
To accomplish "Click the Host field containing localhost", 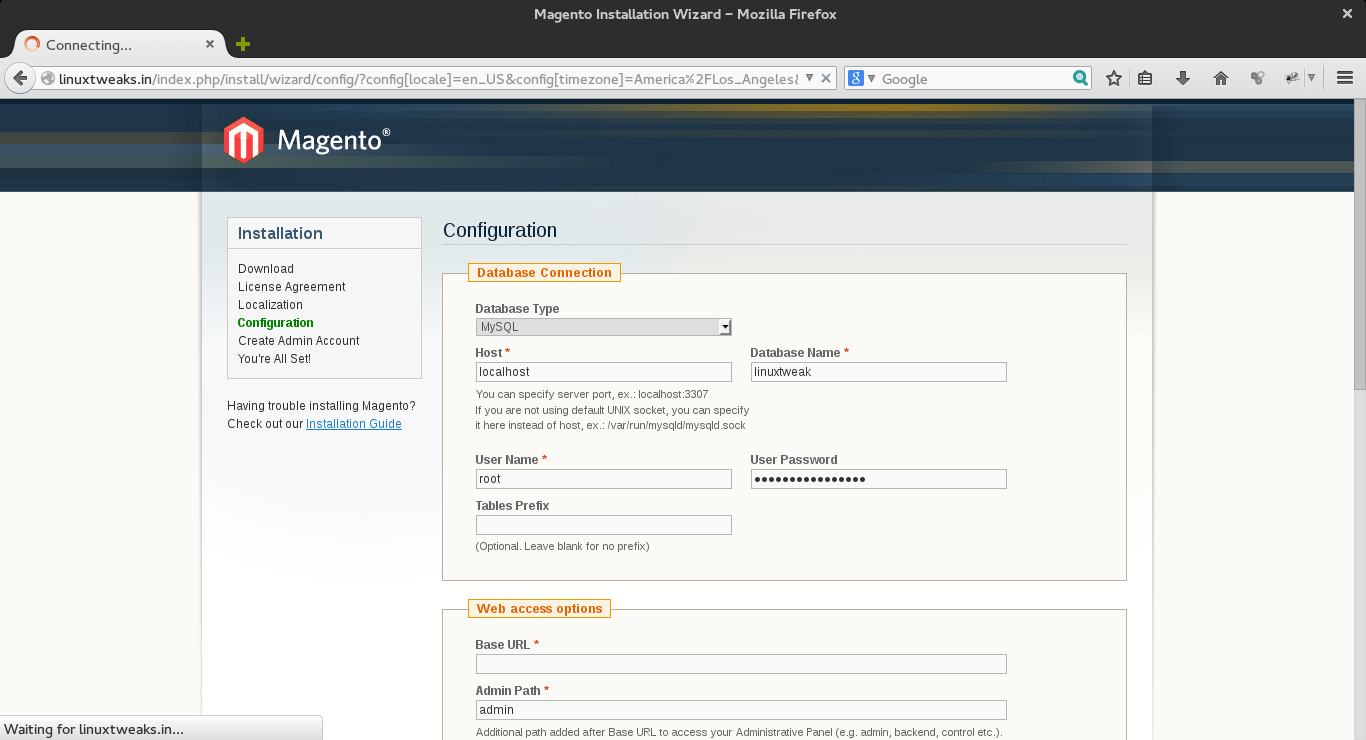I will pyautogui.click(x=604, y=372).
